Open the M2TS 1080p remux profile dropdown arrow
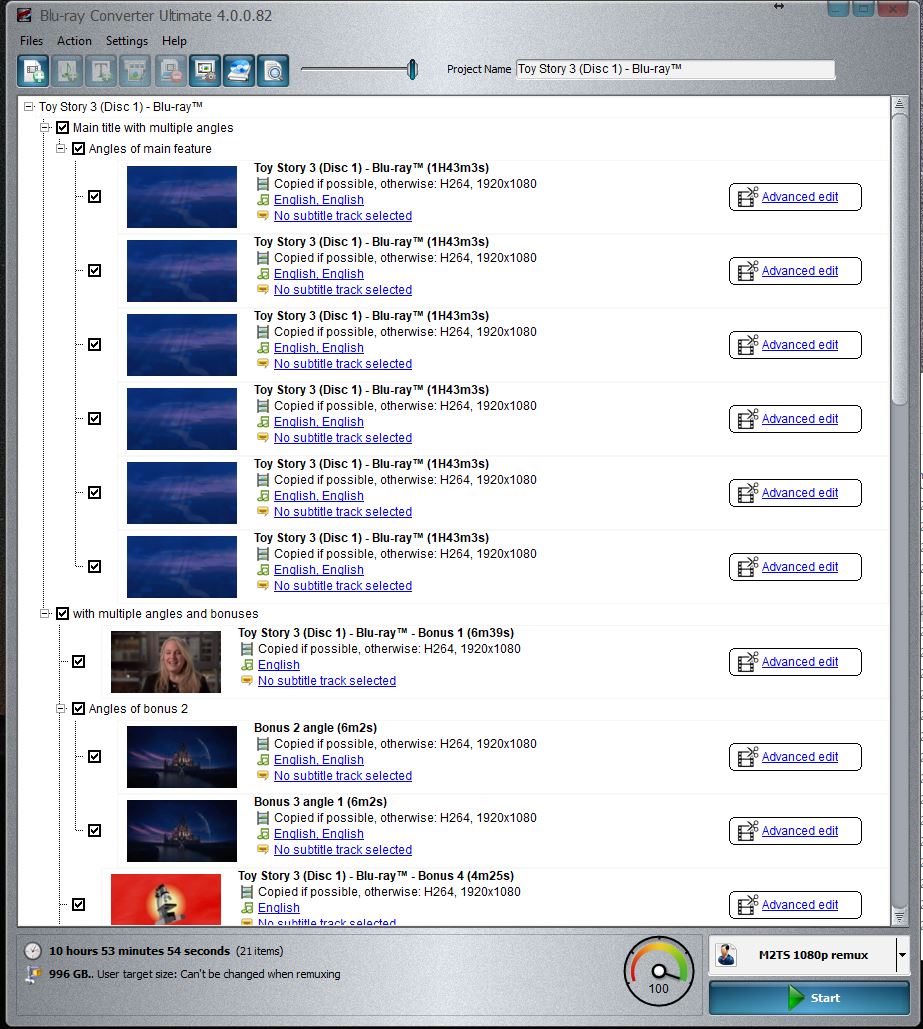This screenshot has height=1029, width=923. click(903, 955)
